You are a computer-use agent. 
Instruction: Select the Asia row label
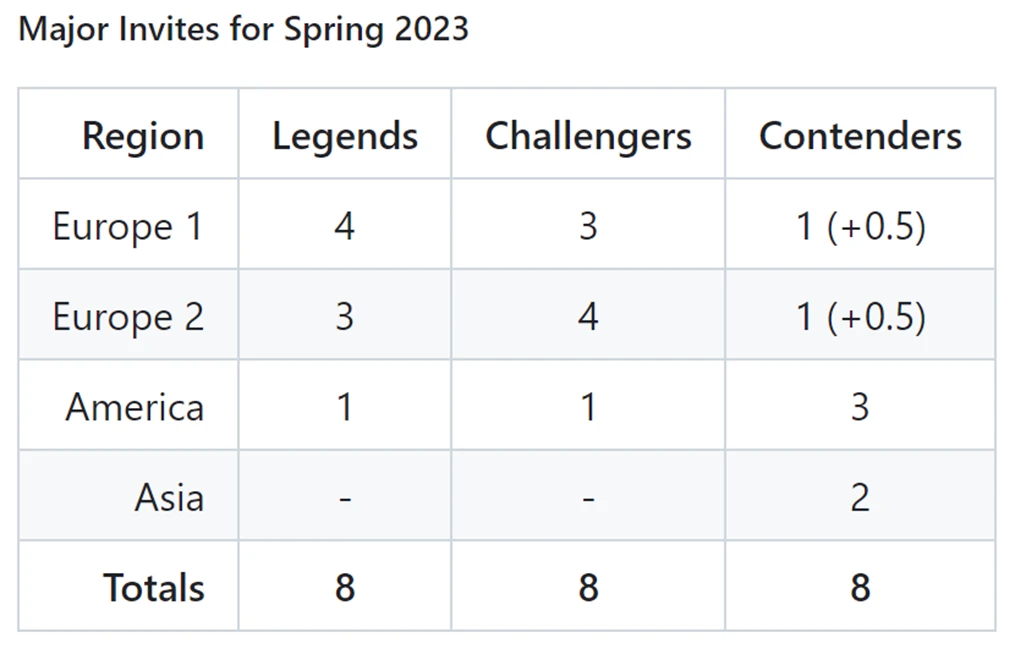click(x=169, y=498)
